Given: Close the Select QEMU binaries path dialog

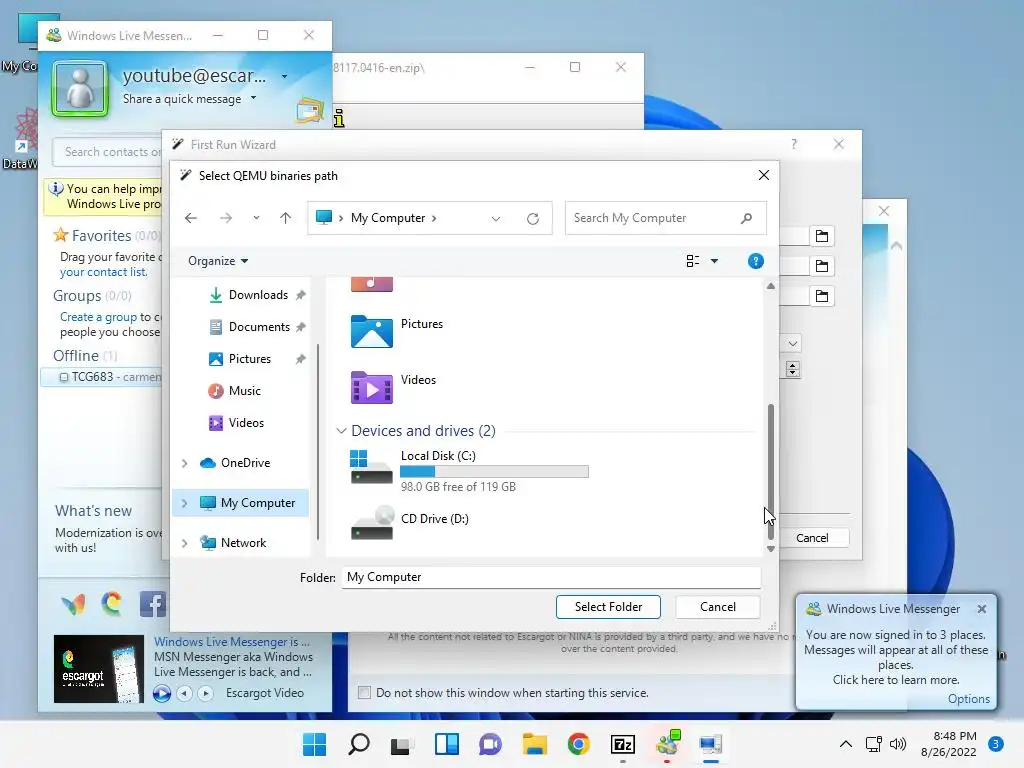Looking at the screenshot, I should click(x=763, y=175).
